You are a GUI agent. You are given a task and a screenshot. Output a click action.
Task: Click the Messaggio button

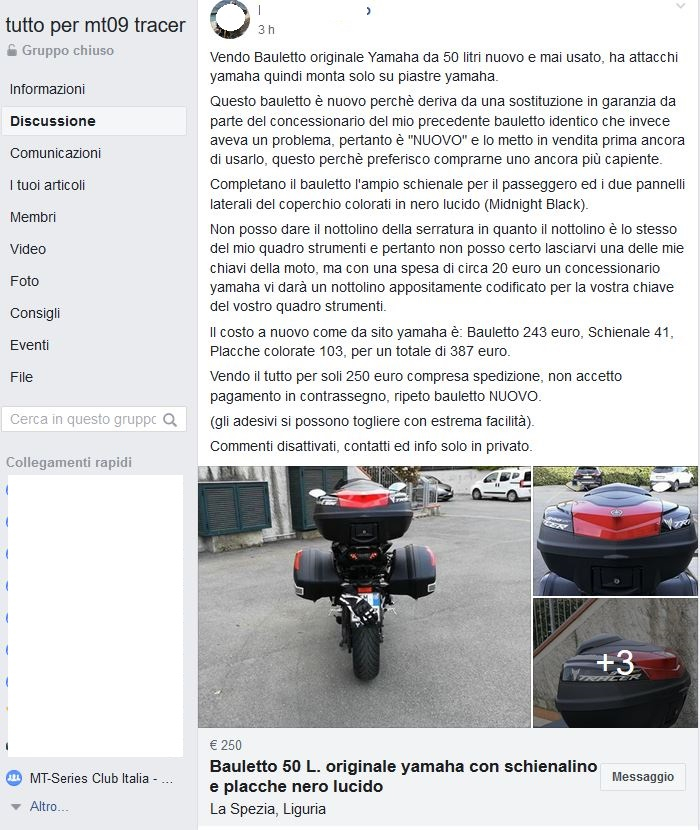click(643, 777)
